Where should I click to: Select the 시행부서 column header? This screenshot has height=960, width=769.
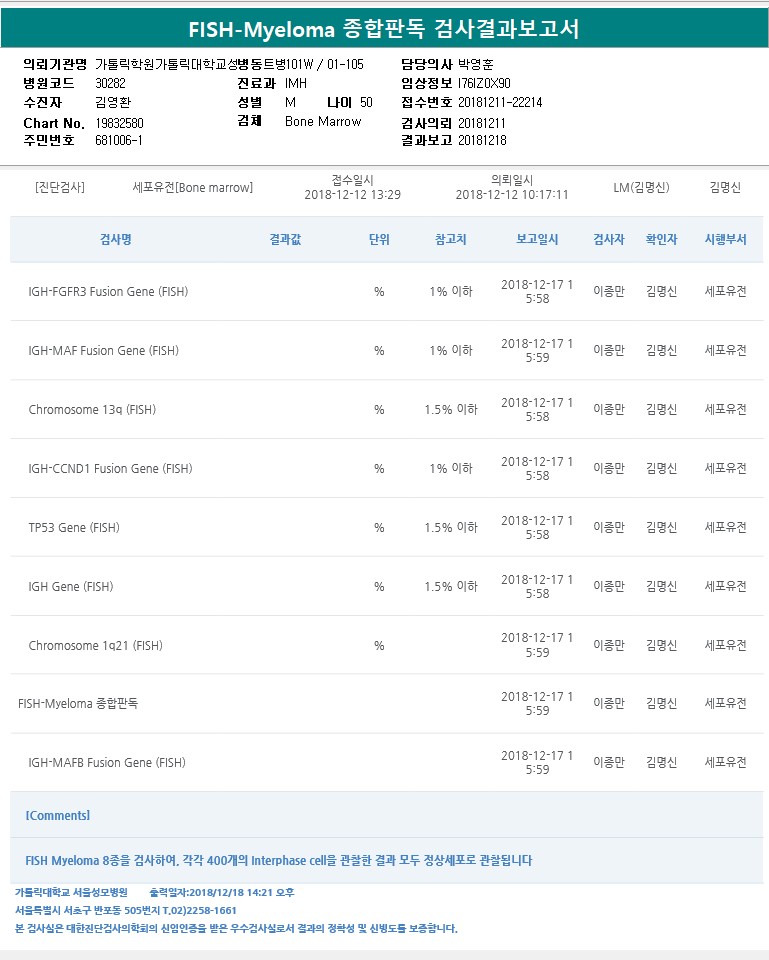tap(725, 240)
